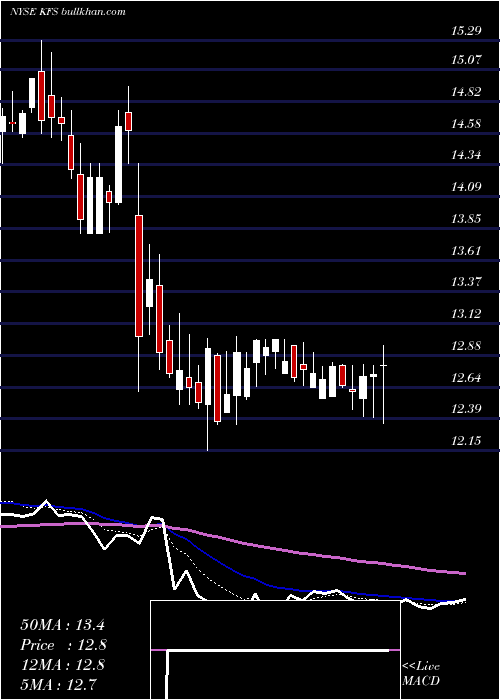Click the 12.64 price axis label
Screen dimensions: 500x700
(467, 378)
